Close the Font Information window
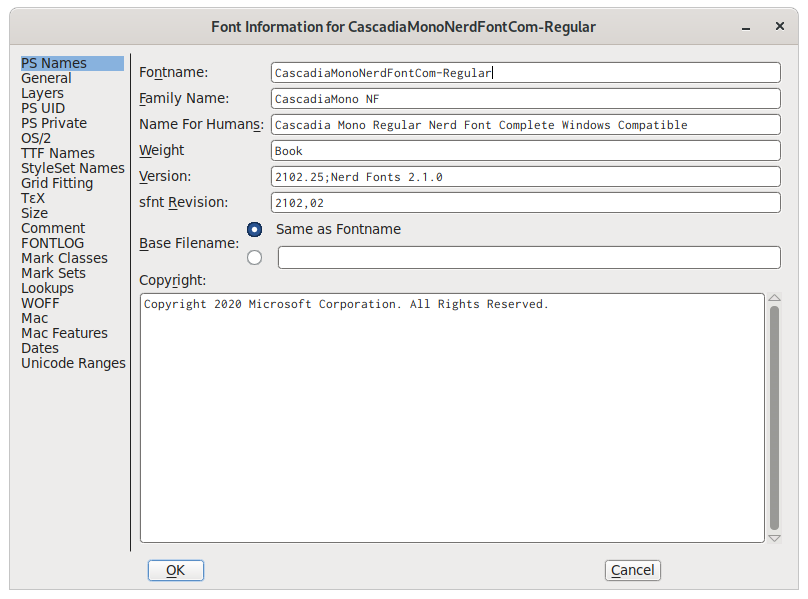The image size is (808, 599). (x=780, y=26)
